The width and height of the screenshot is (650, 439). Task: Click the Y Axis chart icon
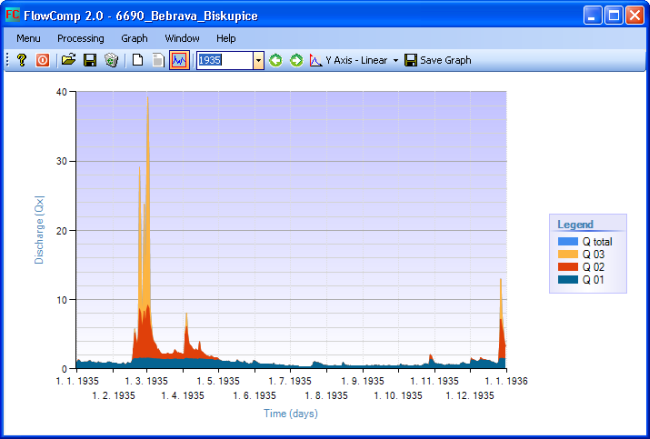tap(316, 61)
